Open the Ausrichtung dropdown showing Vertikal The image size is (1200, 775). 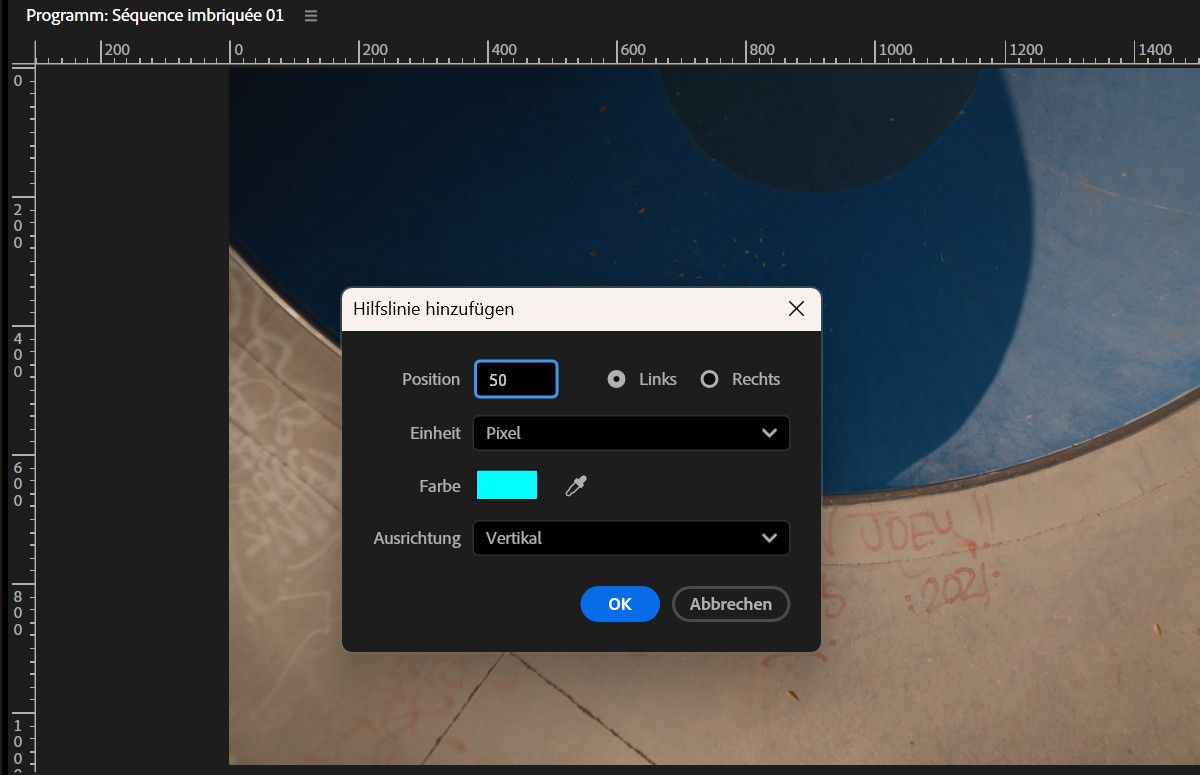click(631, 538)
